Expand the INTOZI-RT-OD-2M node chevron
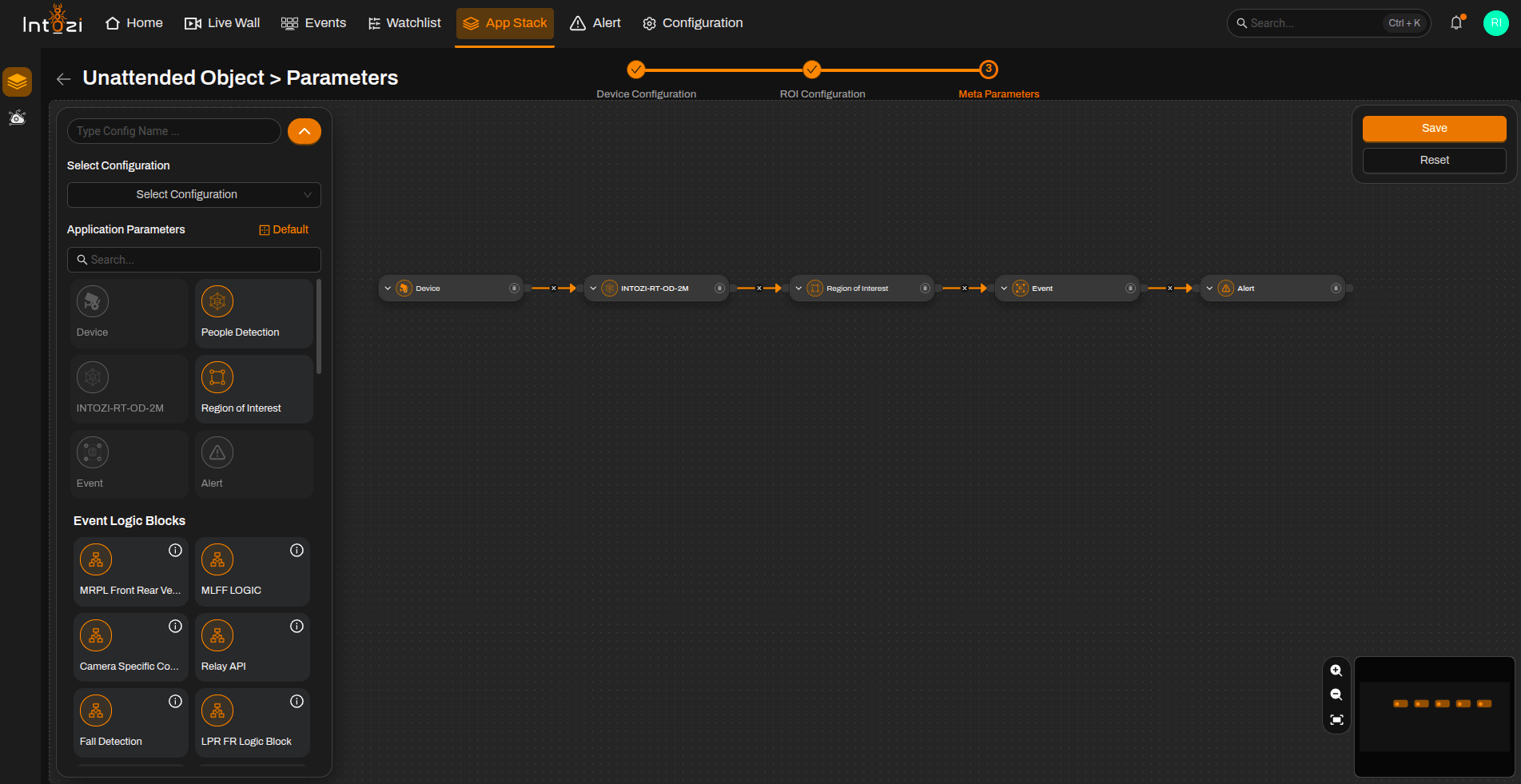The height and width of the screenshot is (784, 1521). coord(593,289)
